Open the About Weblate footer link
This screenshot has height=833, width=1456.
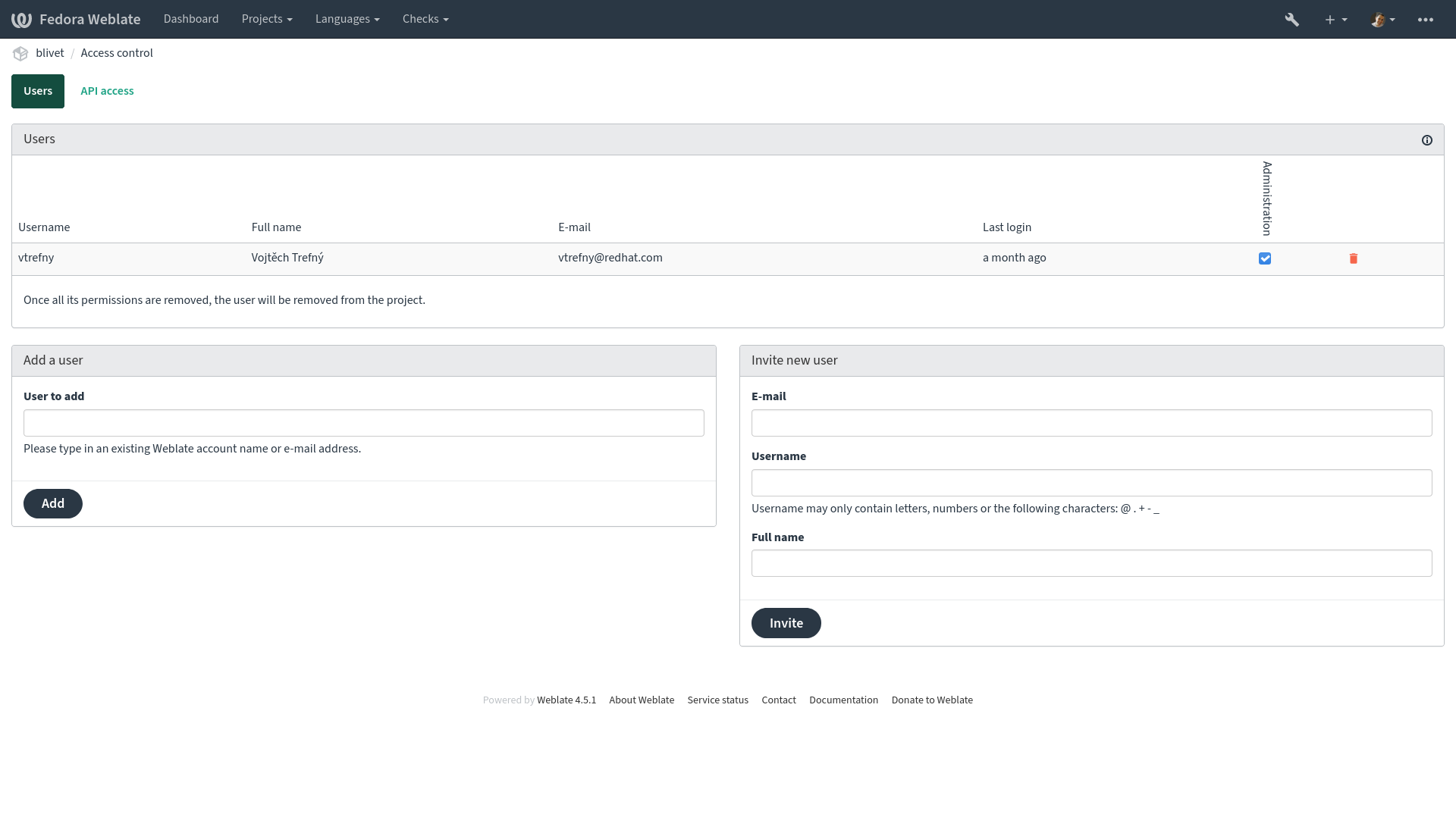pyautogui.click(x=642, y=700)
